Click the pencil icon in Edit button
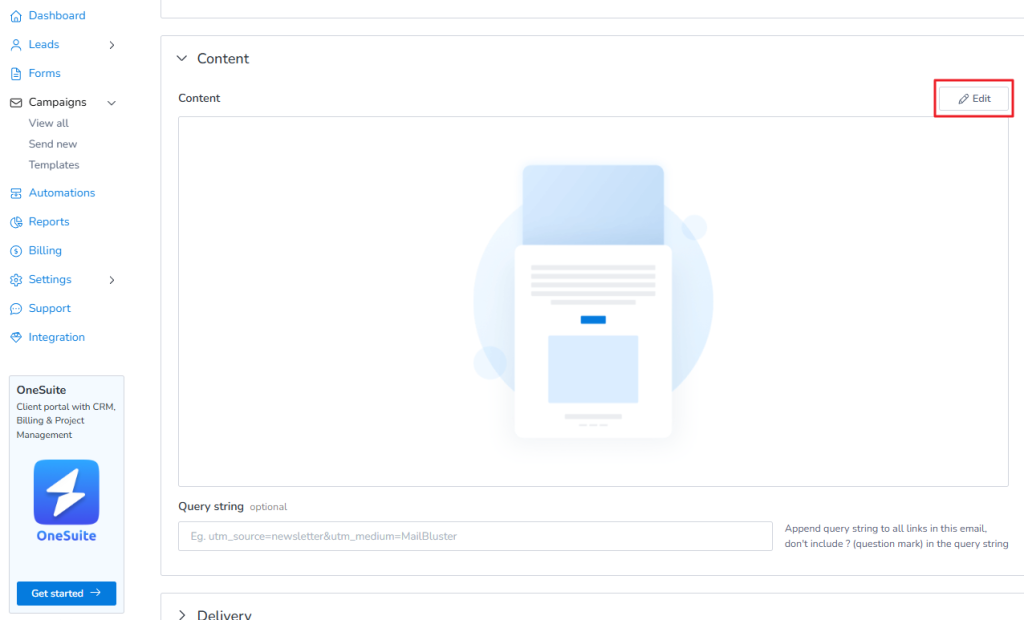This screenshot has height=620, width=1024. point(963,99)
